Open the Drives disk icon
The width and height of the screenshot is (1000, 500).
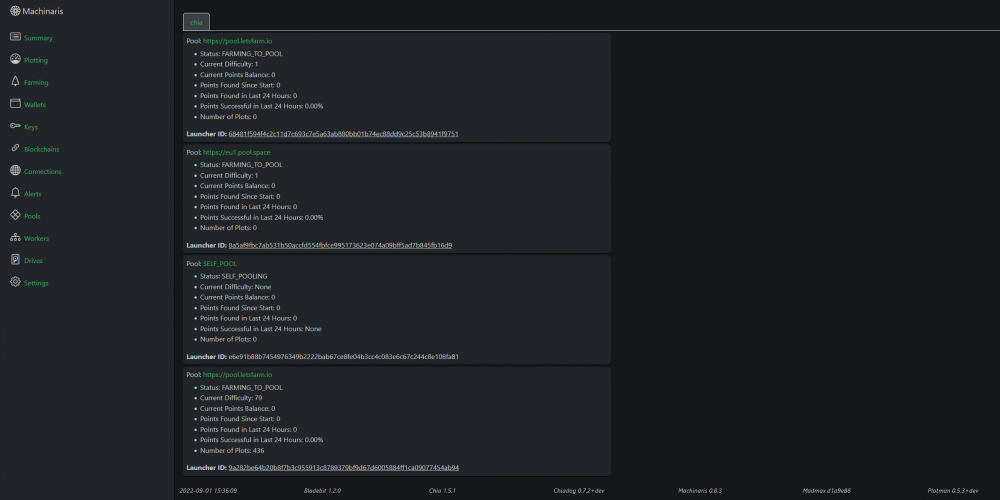pyautogui.click(x=15, y=260)
